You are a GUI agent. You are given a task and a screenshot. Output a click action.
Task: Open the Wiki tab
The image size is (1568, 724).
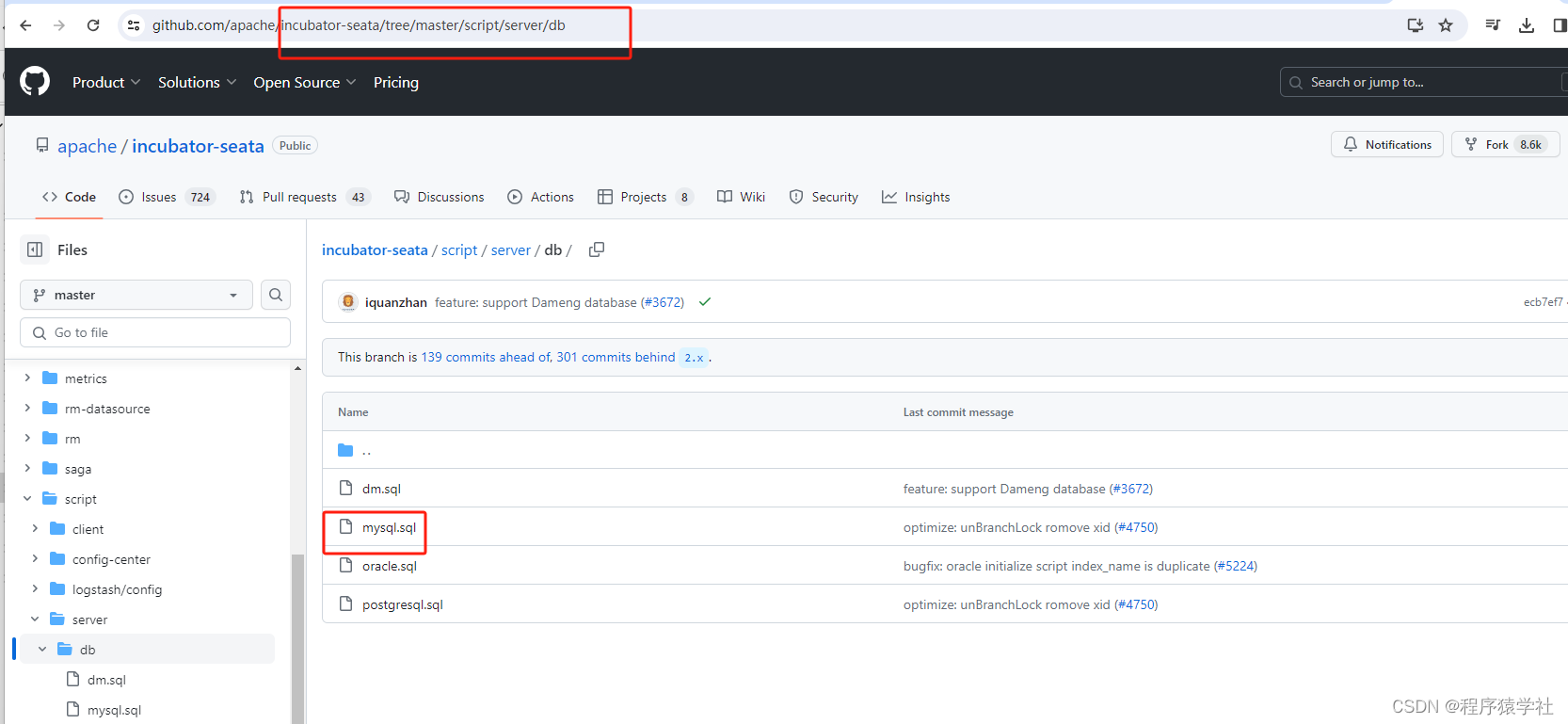tap(741, 197)
